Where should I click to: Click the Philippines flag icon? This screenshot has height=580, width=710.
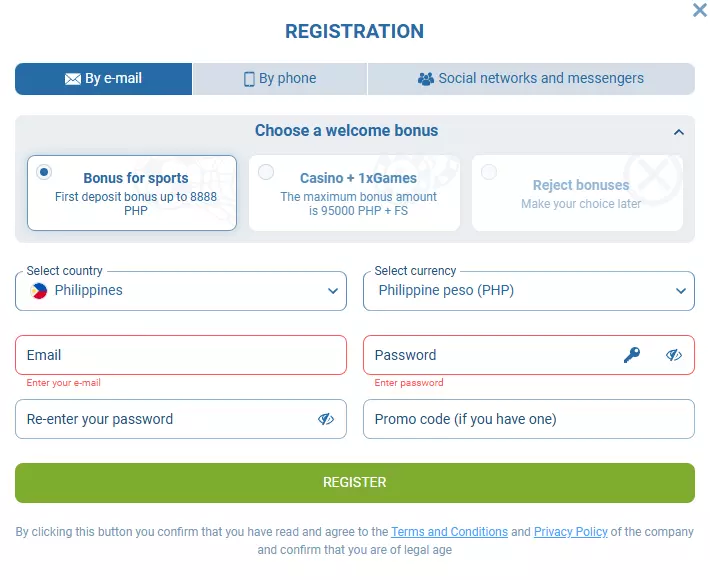coord(39,291)
